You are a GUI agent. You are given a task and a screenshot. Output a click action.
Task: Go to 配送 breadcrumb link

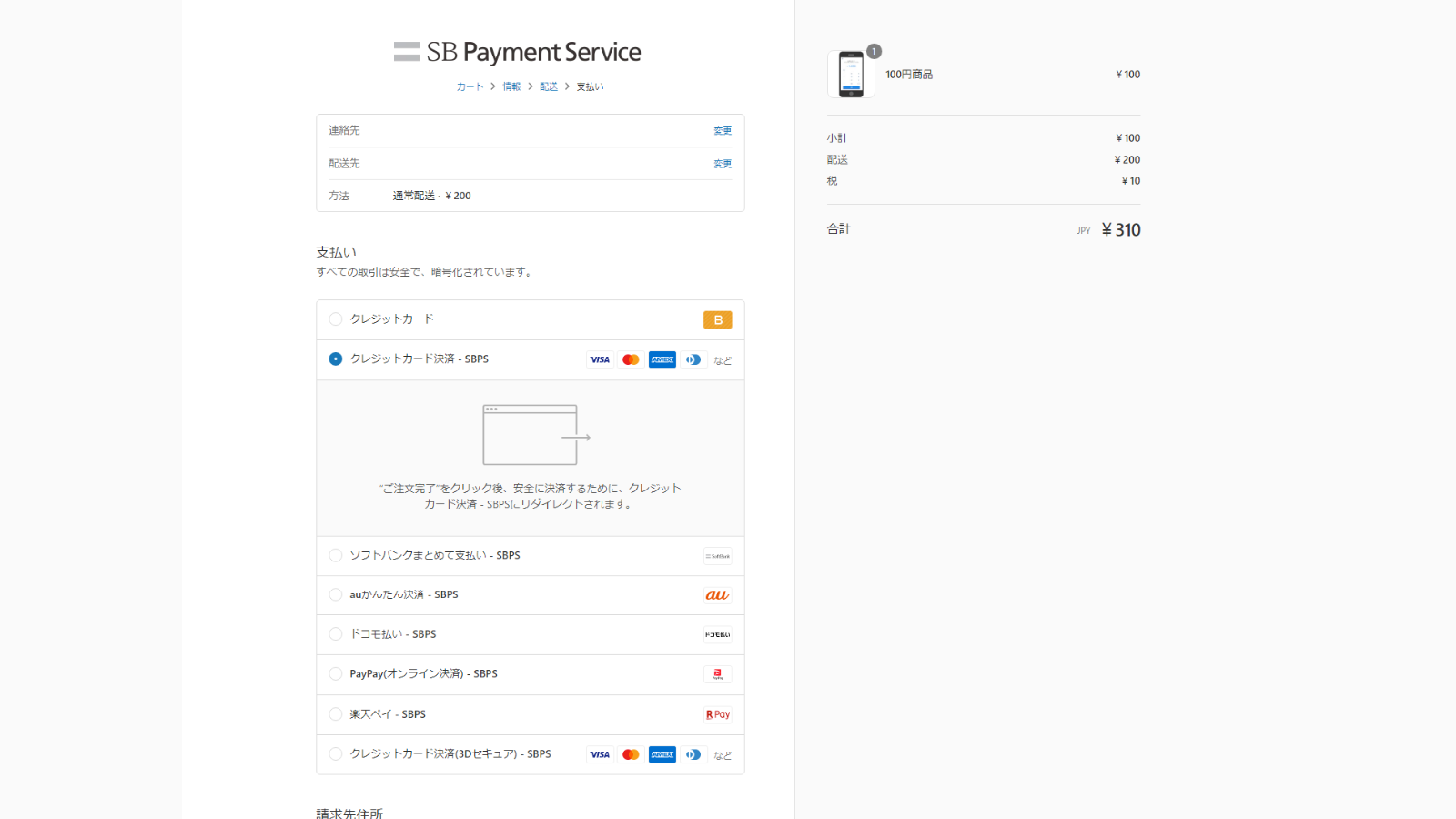point(549,86)
